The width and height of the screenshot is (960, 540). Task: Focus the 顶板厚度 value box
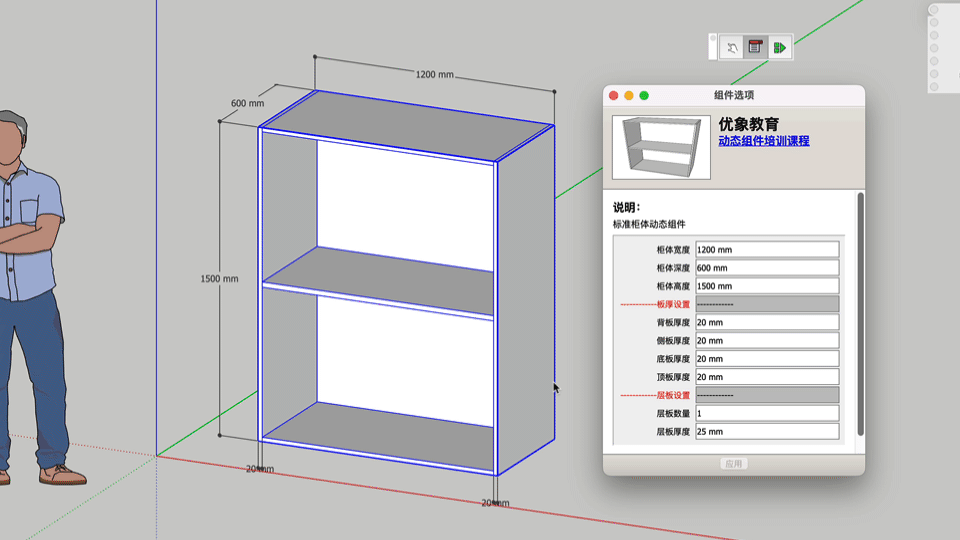766,377
